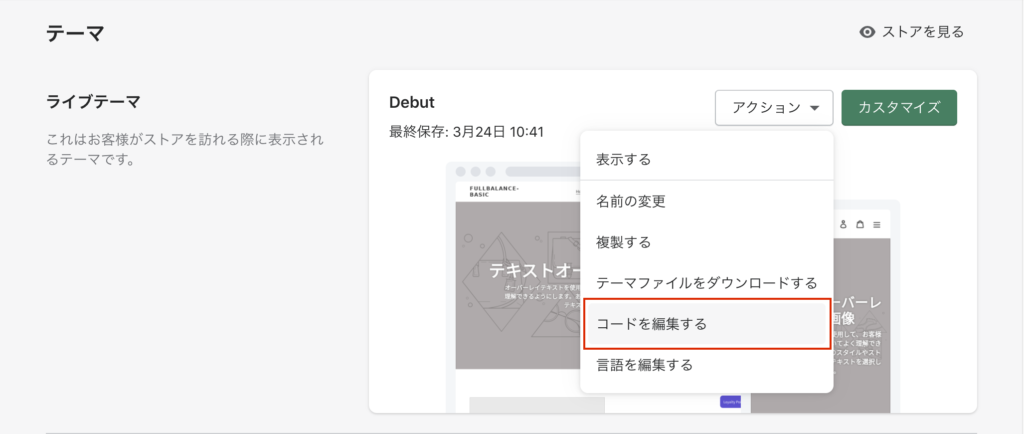Screen dimensions: 1024x434
Task: Click the dropdown caret on アクション button
Action: tap(815, 108)
